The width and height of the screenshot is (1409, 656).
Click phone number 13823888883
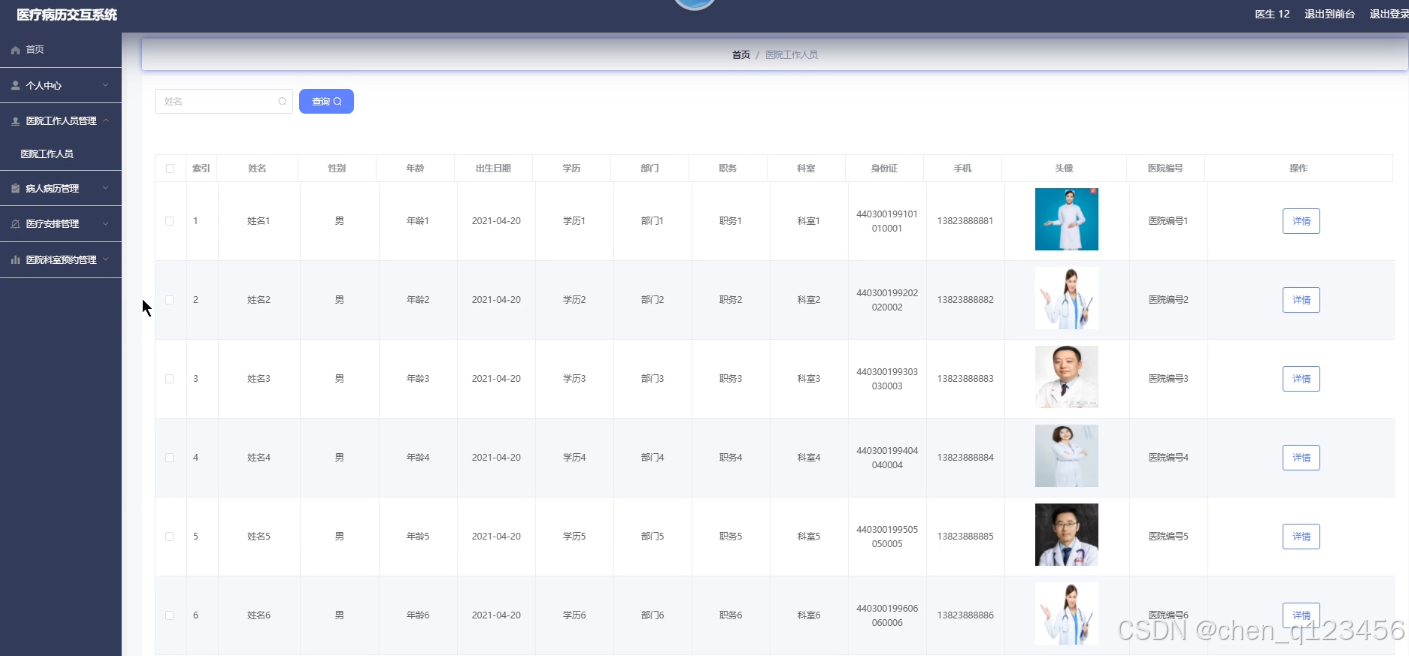point(965,379)
